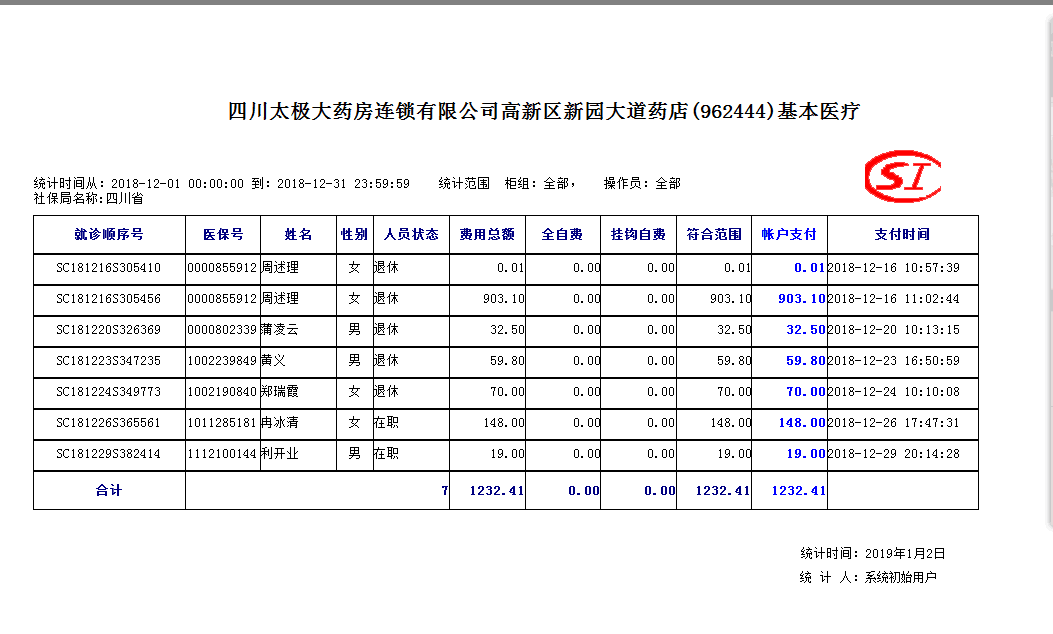Click the end time 2018-12-31 23:59:59
This screenshot has height=634, width=1053.
tap(343, 183)
